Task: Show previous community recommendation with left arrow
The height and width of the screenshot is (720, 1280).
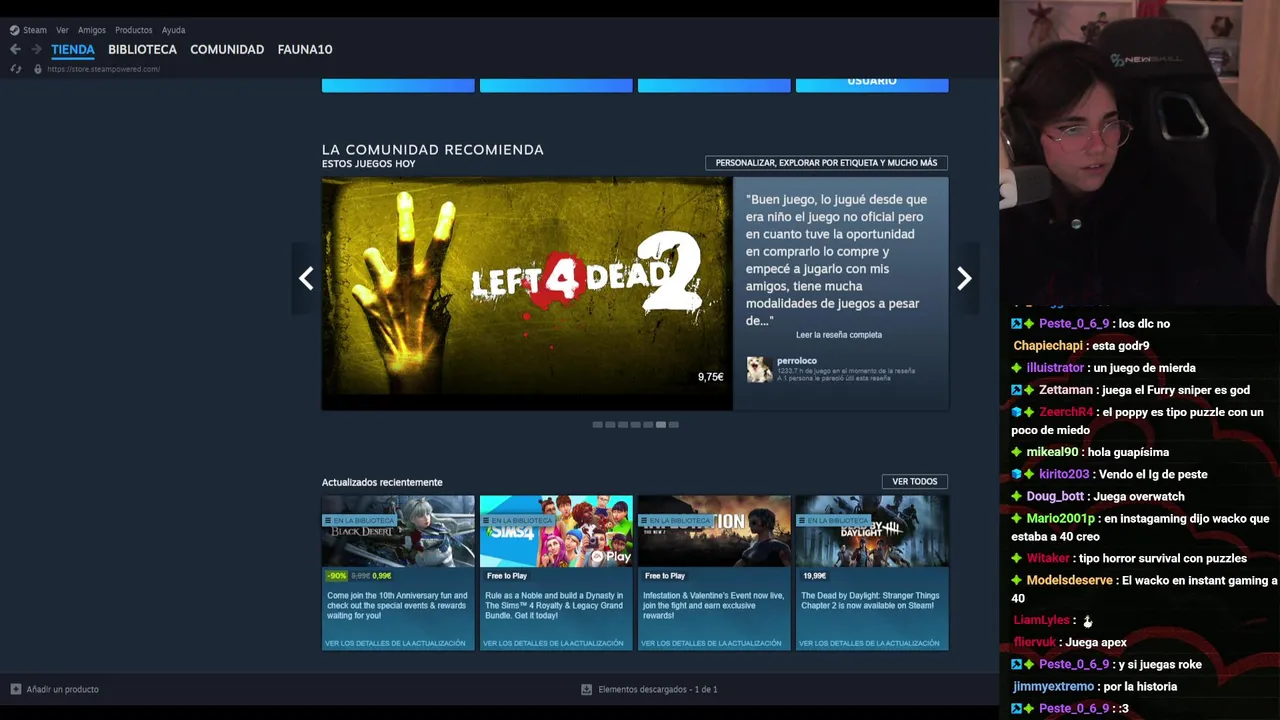Action: (x=306, y=278)
